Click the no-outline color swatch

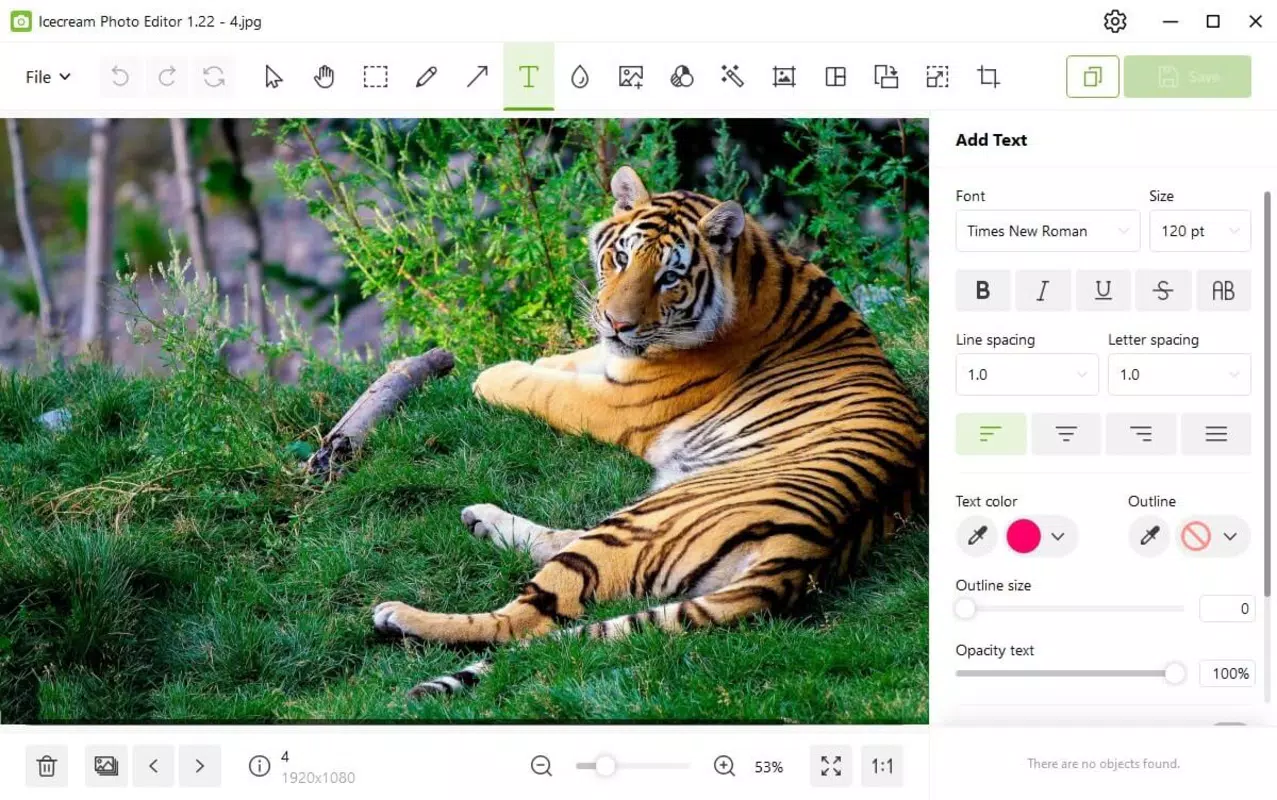pos(1196,537)
